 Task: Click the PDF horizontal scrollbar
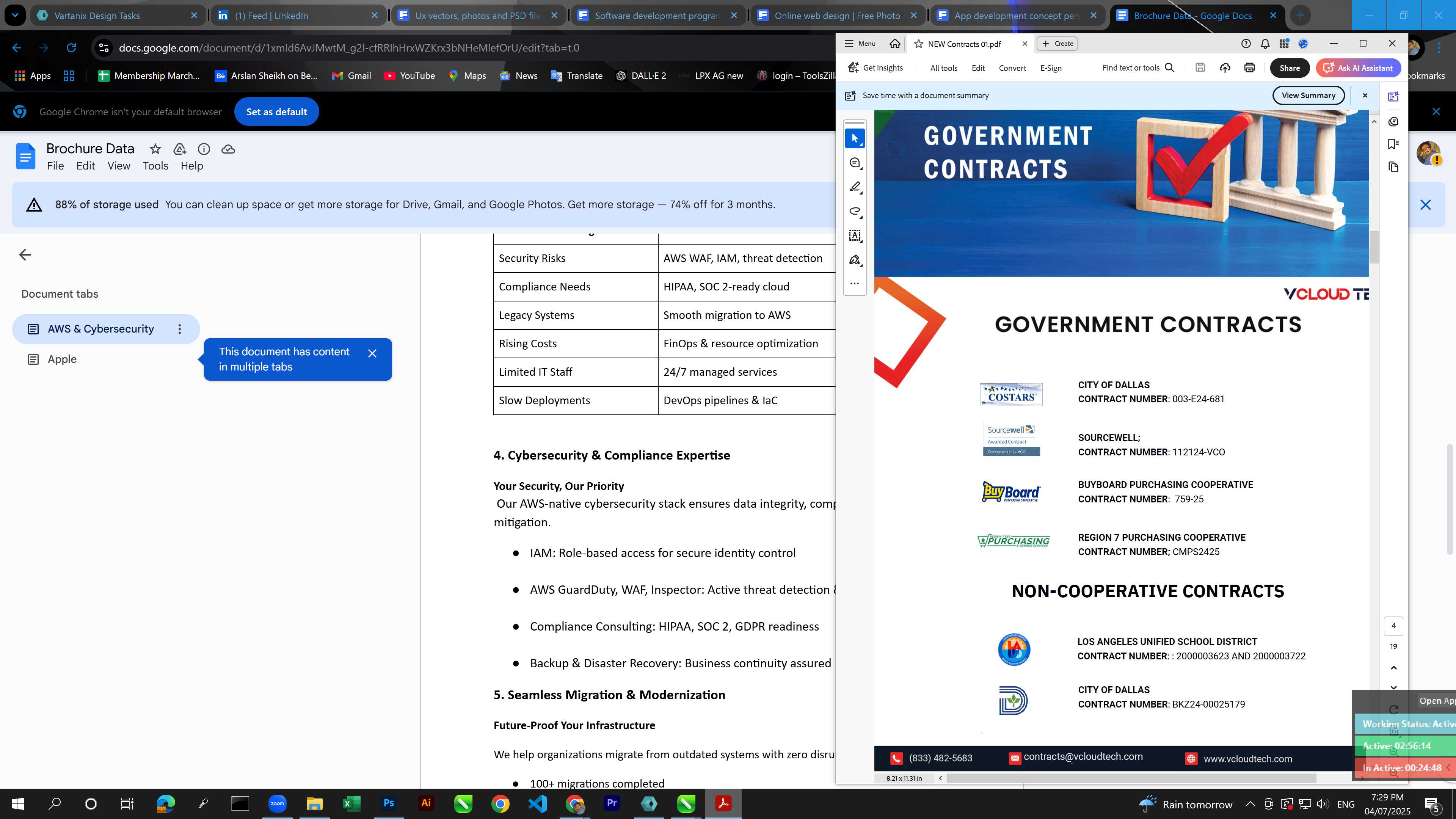[1131, 778]
